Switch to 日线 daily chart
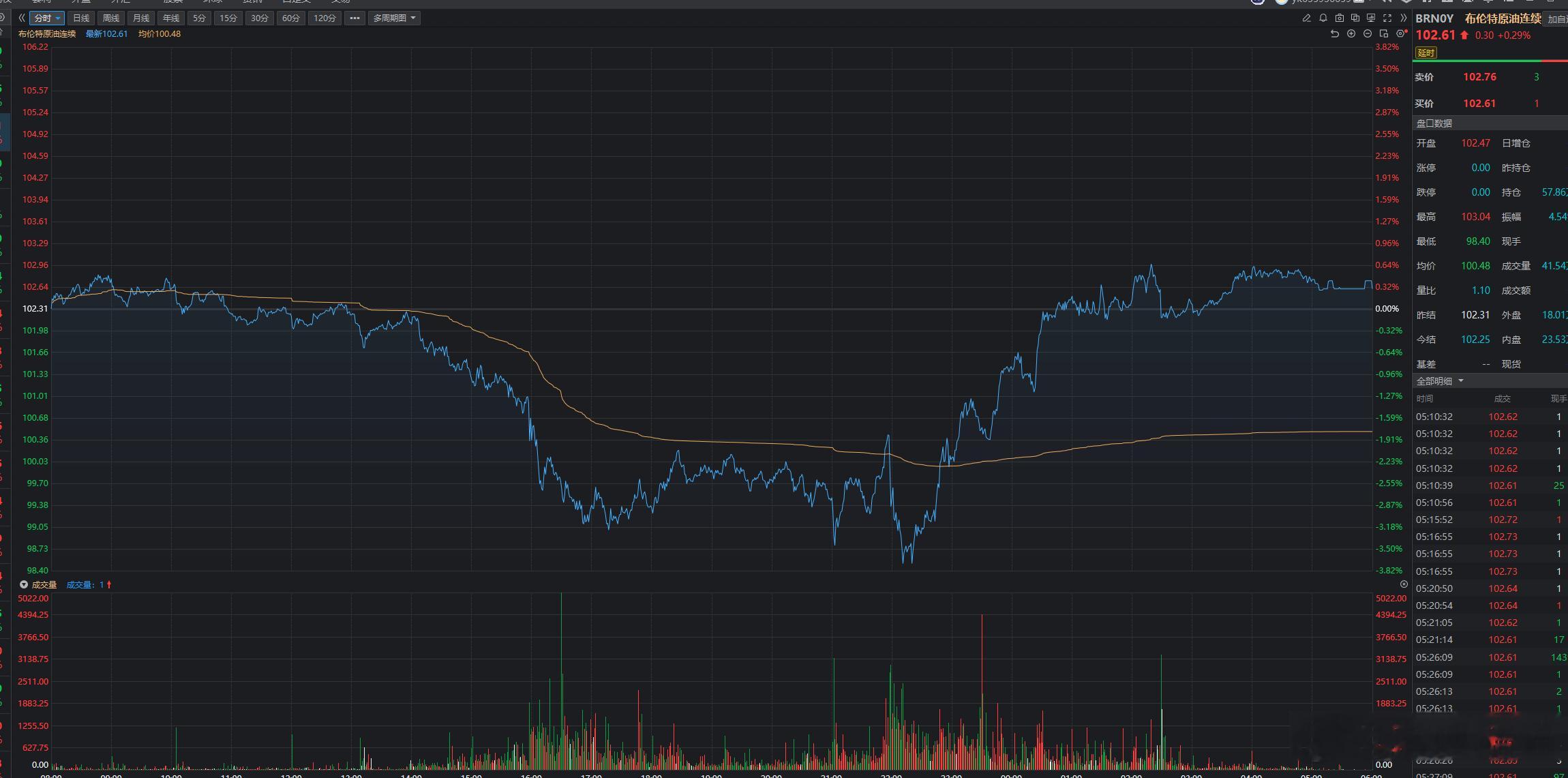The height and width of the screenshot is (778, 1568). [x=81, y=18]
